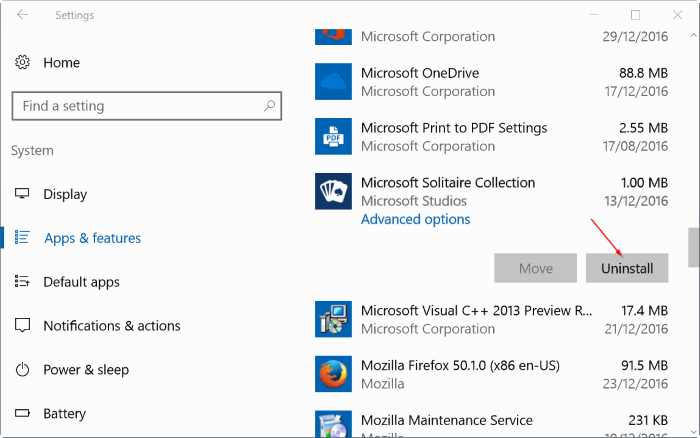This screenshot has height=438, width=700.
Task: Click the 23/12/2016 install date
Action: coord(635,384)
